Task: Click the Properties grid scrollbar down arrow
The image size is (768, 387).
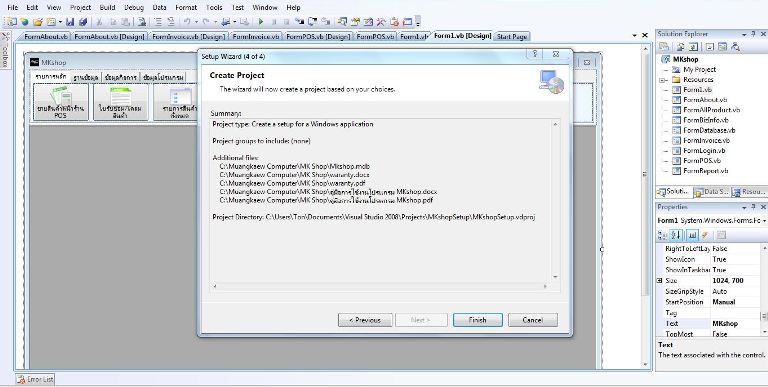Action: tap(764, 332)
